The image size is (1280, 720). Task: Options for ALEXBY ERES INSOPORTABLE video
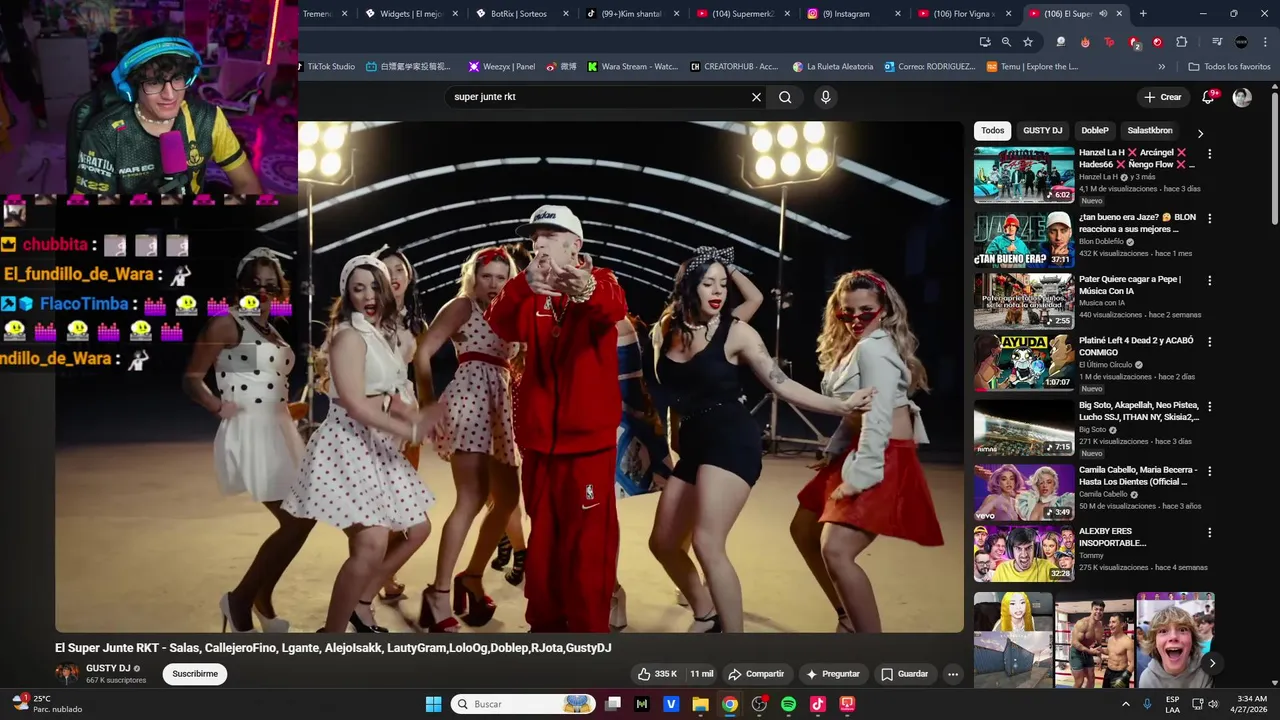click(x=1209, y=533)
